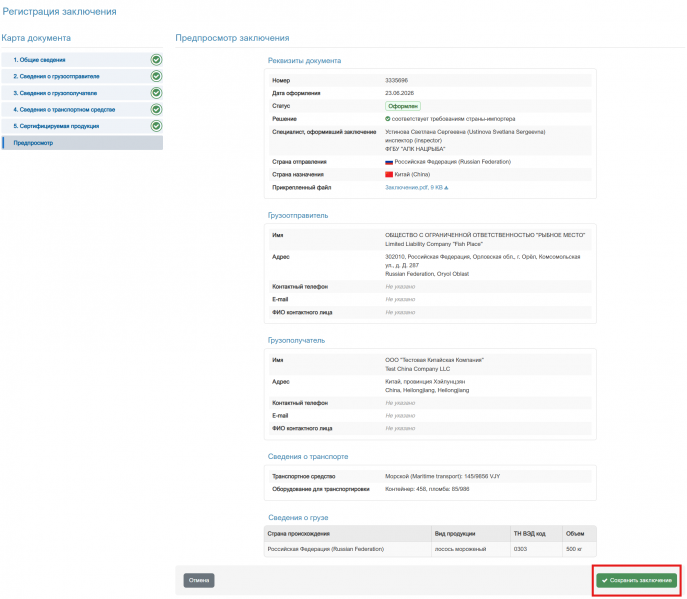Image resolution: width=687 pixels, height=599 pixels.
Task: Click checkmark icon for Сведения о грузоотправителе
Action: pos(156,76)
